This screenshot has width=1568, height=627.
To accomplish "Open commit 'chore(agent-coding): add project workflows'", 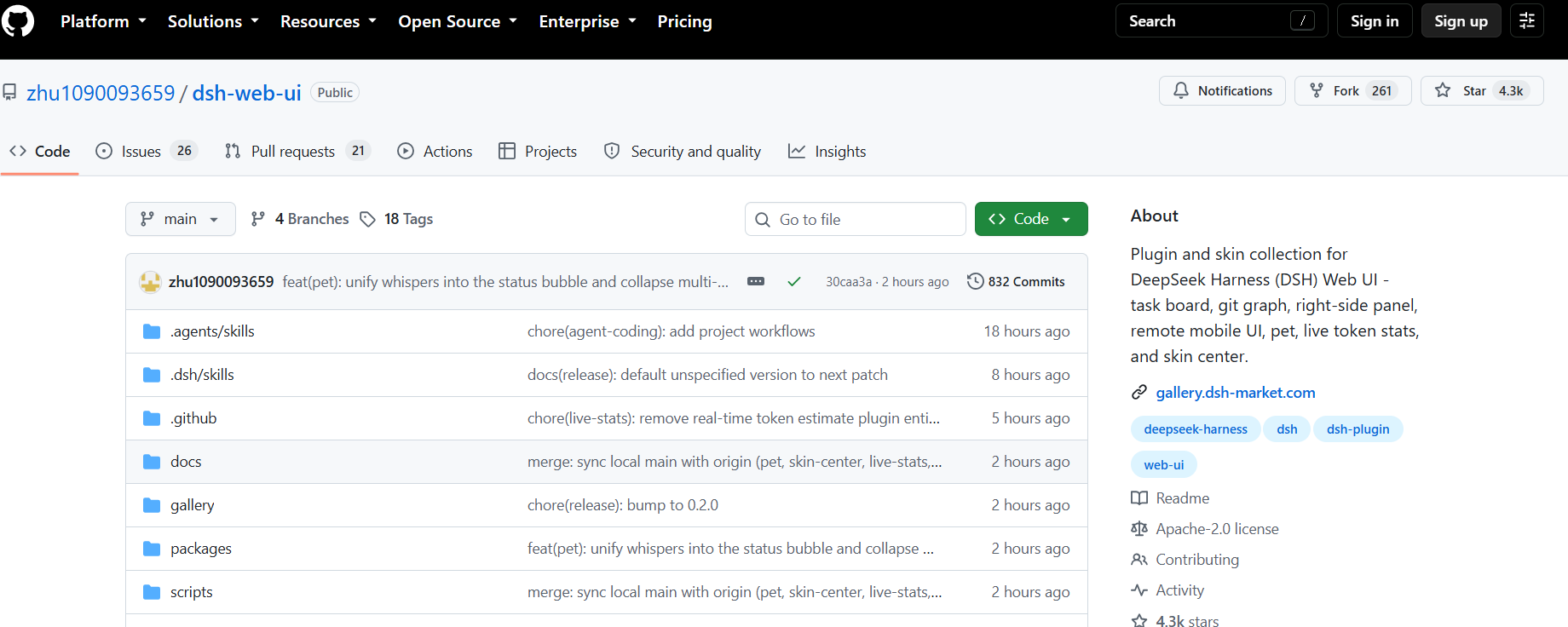I will coord(672,331).
